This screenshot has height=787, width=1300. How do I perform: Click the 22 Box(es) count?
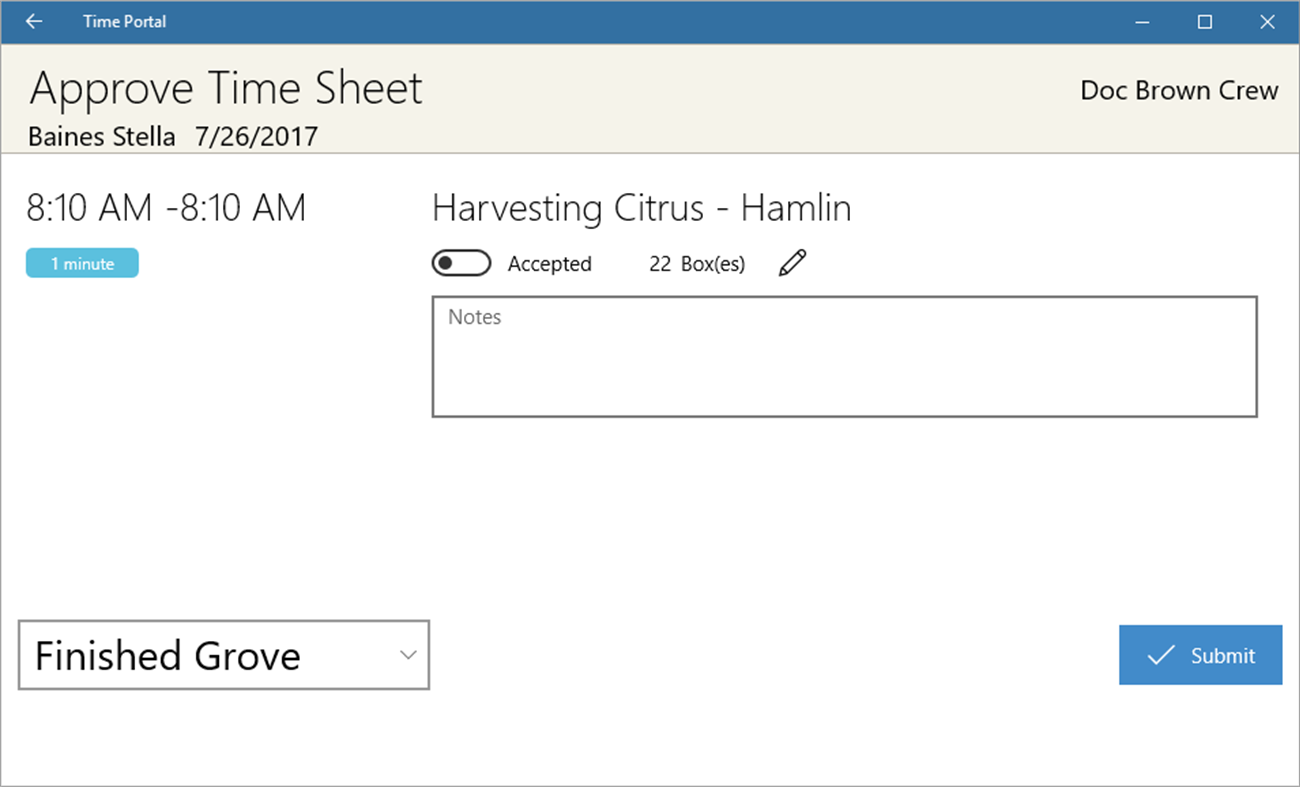697,264
